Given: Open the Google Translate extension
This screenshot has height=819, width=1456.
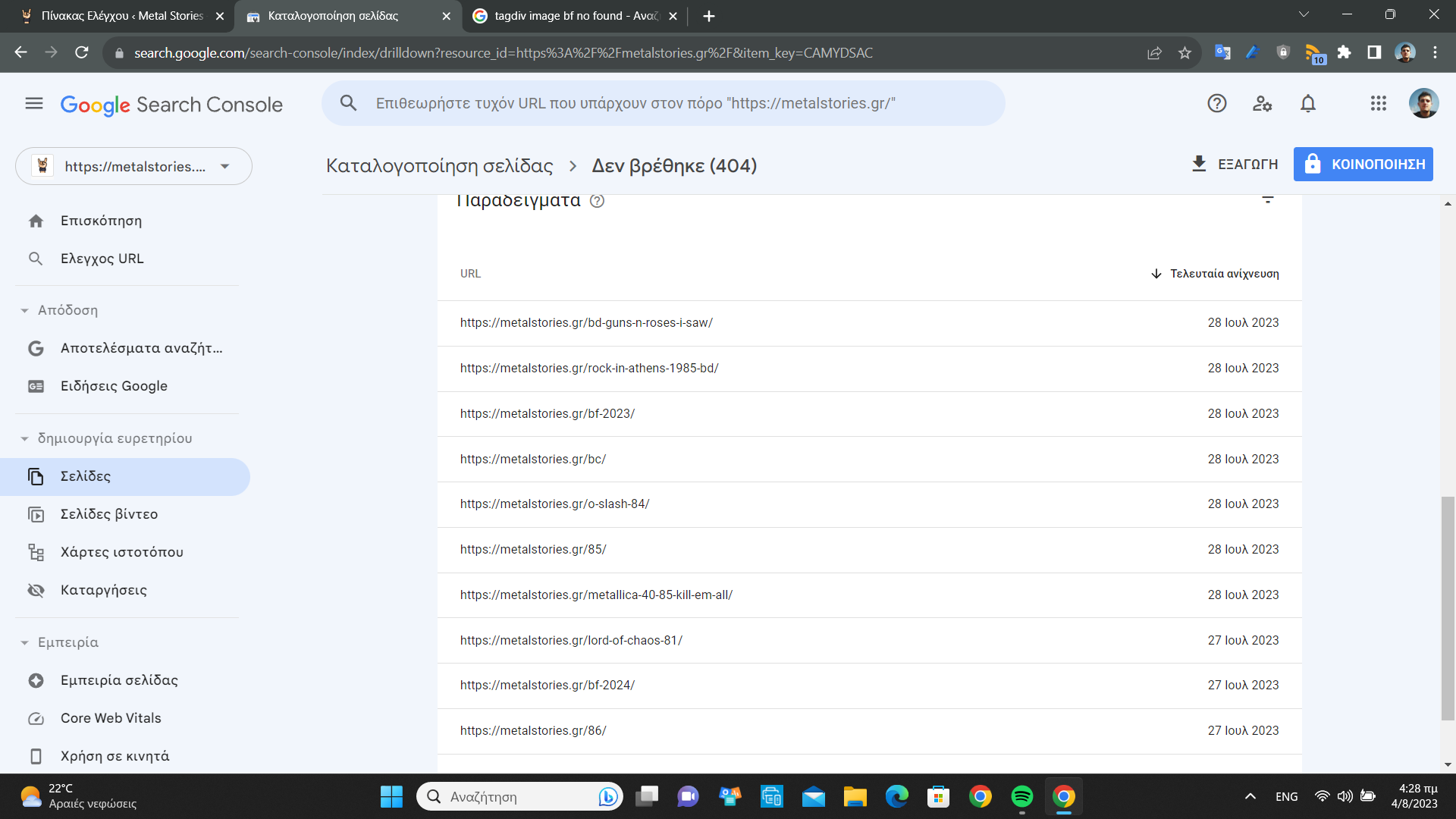Looking at the screenshot, I should [x=1222, y=52].
